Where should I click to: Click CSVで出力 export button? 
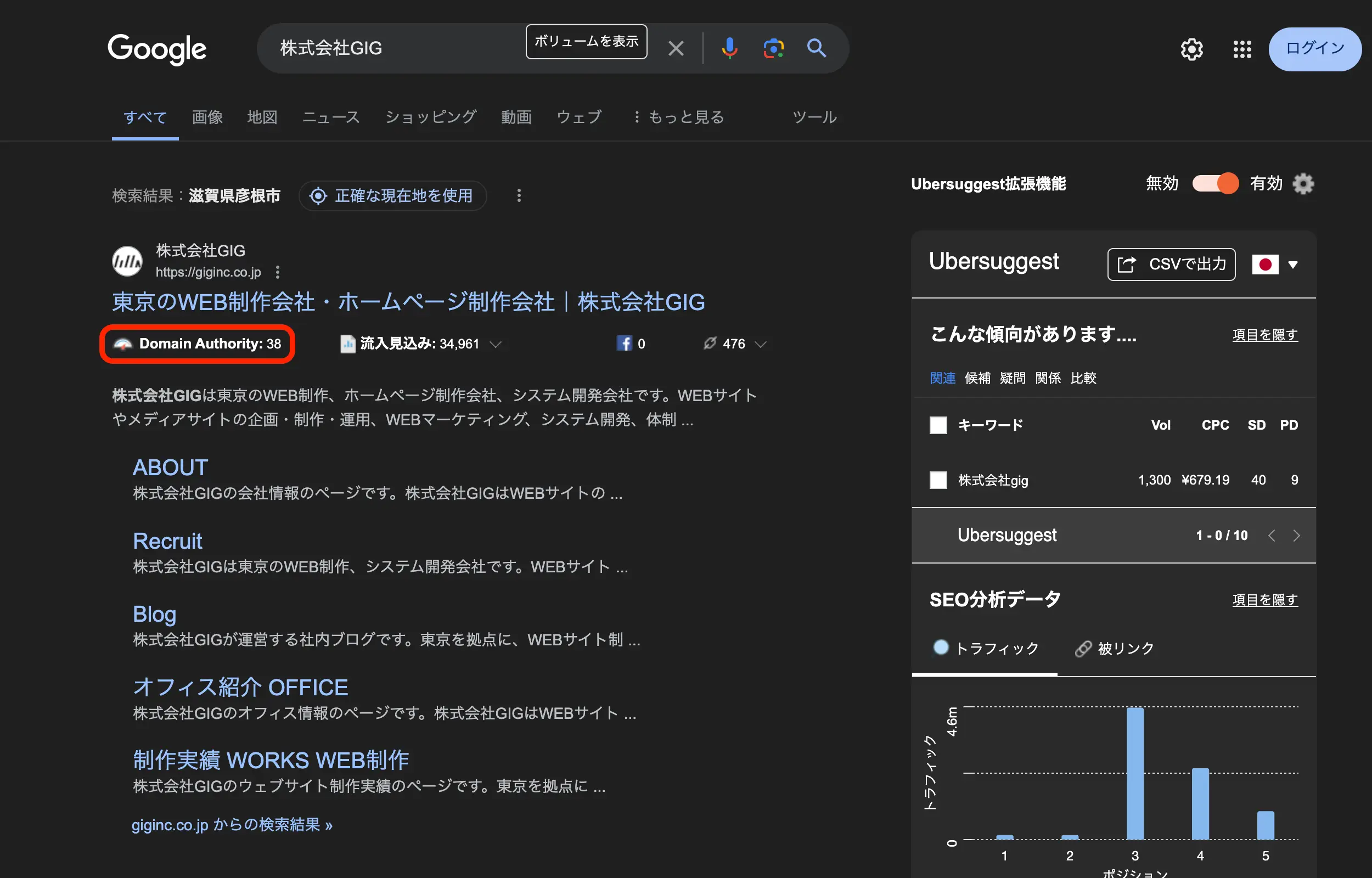(1171, 264)
